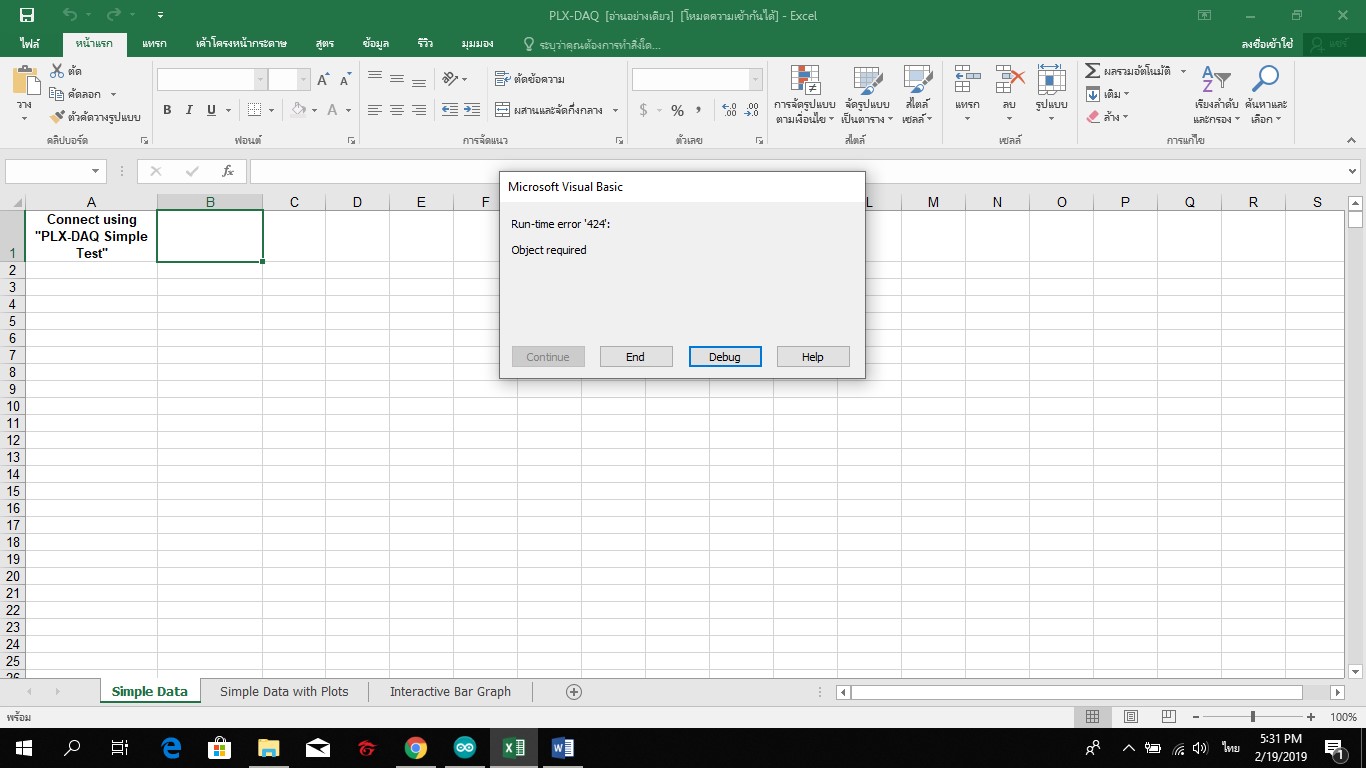
Task: Expand the number format dropdown
Action: (755, 80)
